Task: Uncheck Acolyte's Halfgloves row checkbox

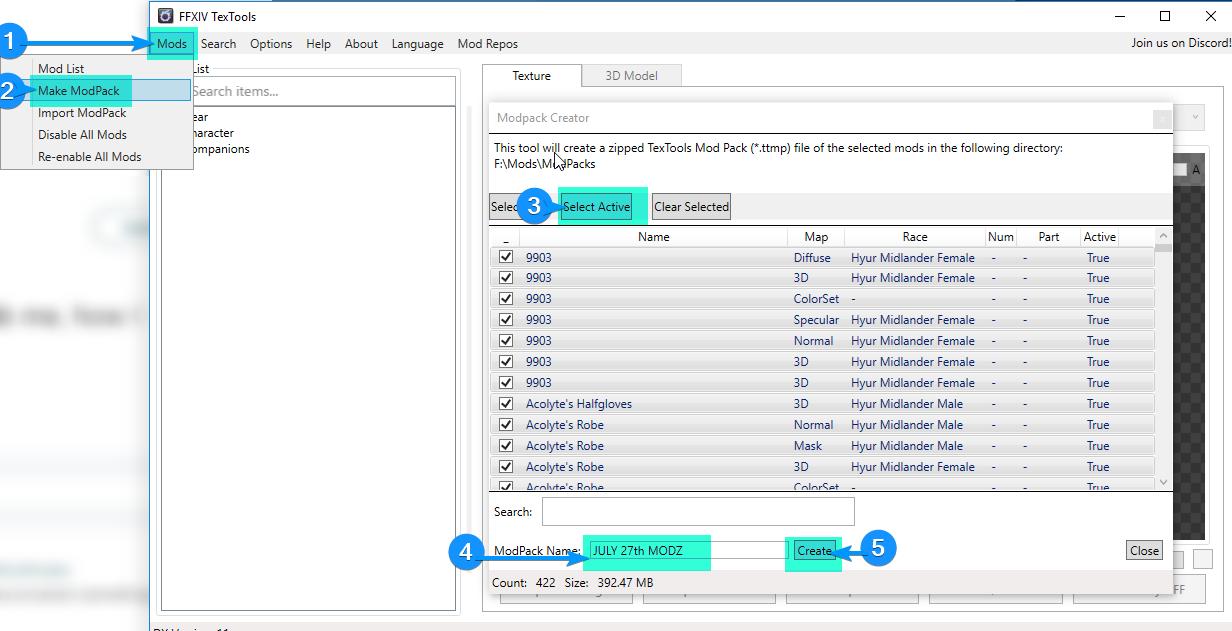Action: pos(506,404)
